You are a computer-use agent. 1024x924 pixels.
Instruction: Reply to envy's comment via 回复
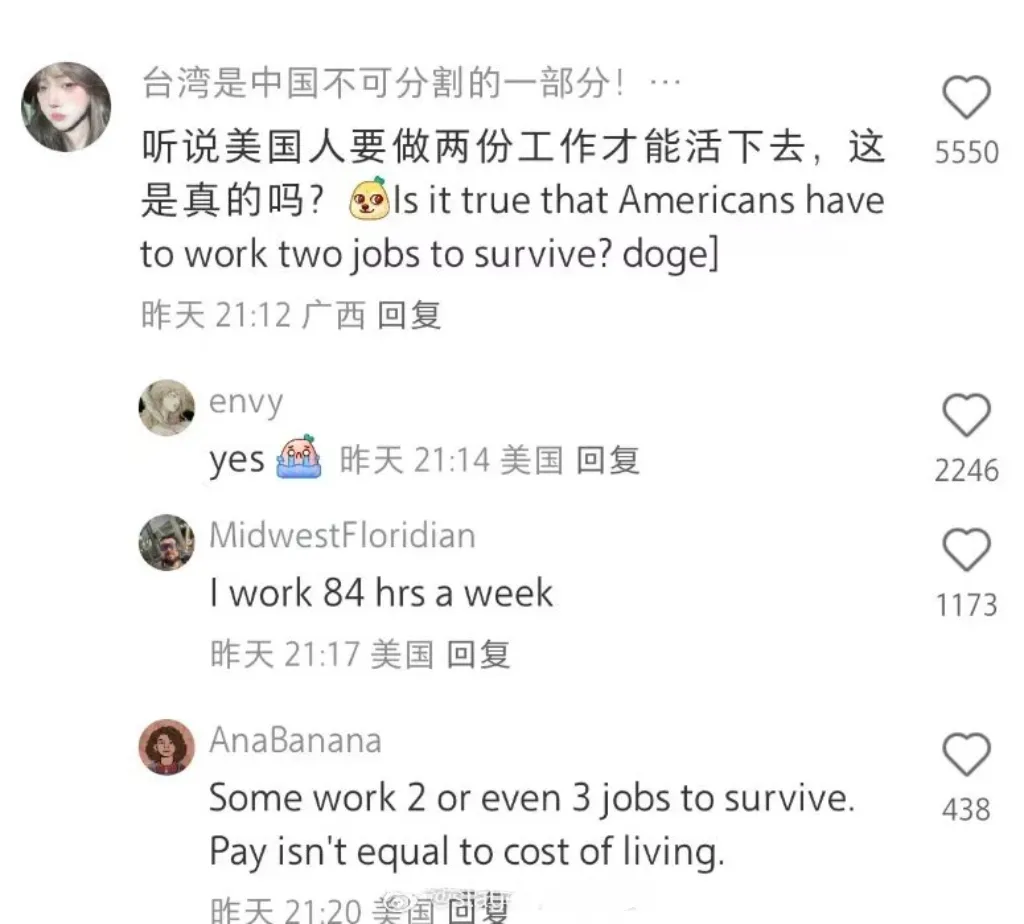607,460
